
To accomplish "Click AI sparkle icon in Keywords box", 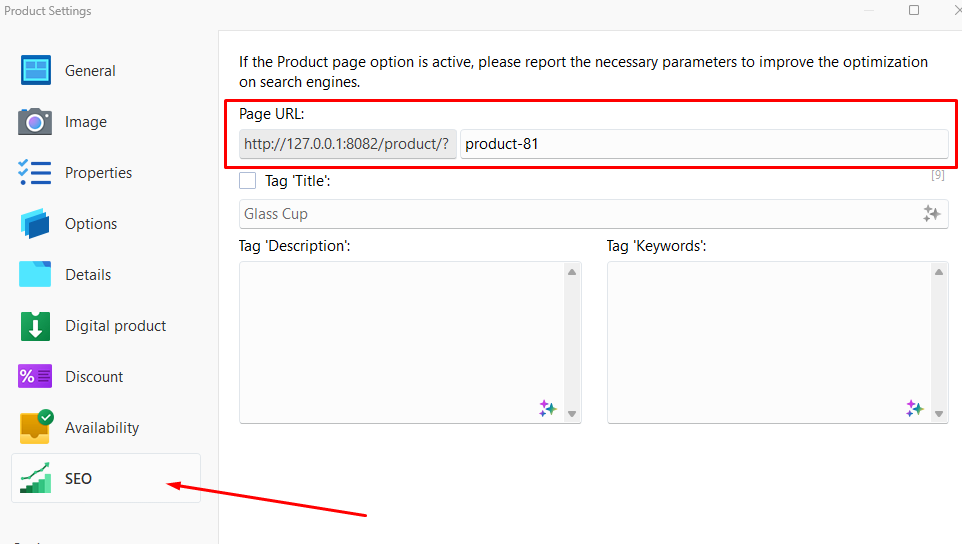I will click(x=914, y=408).
